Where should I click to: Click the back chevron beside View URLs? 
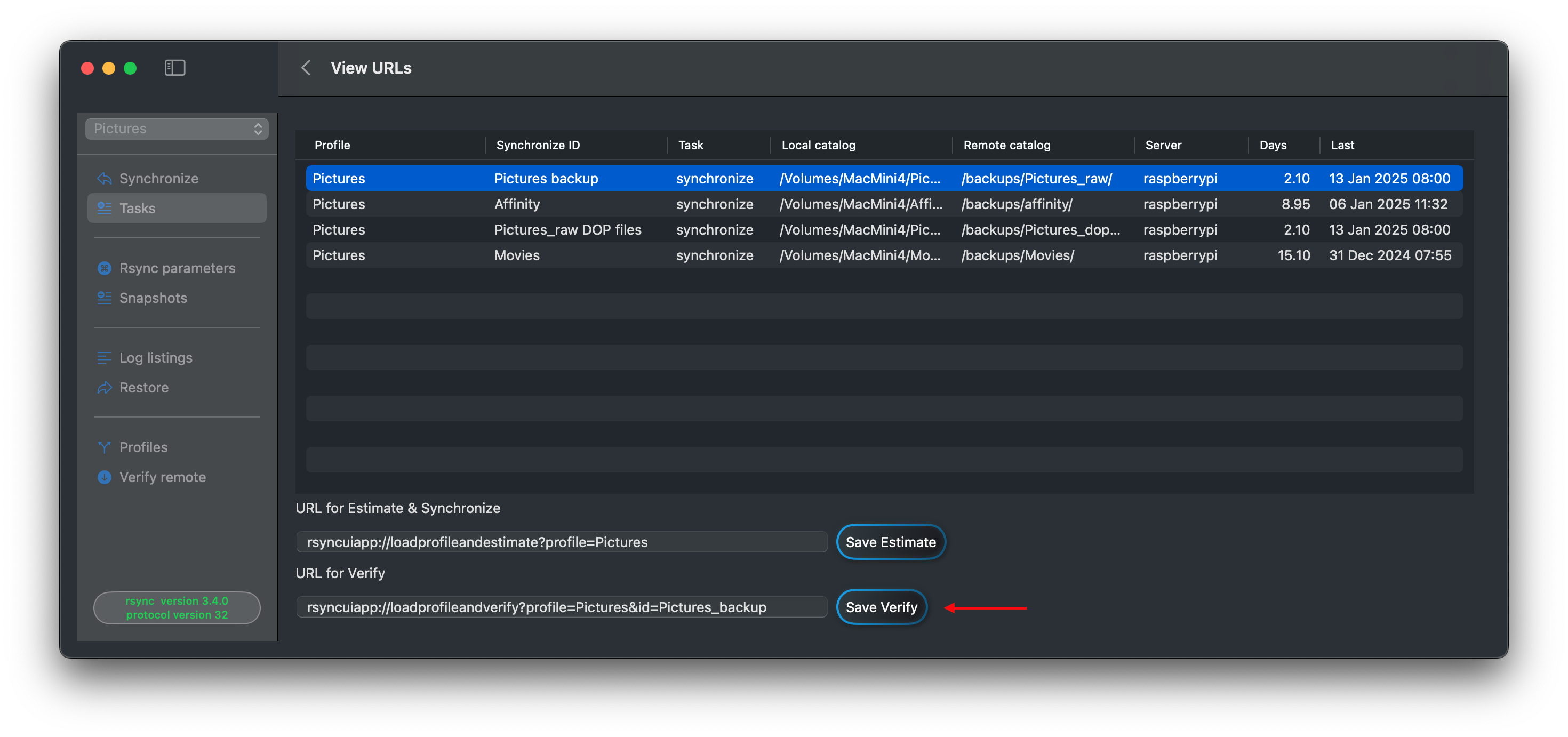tap(306, 68)
